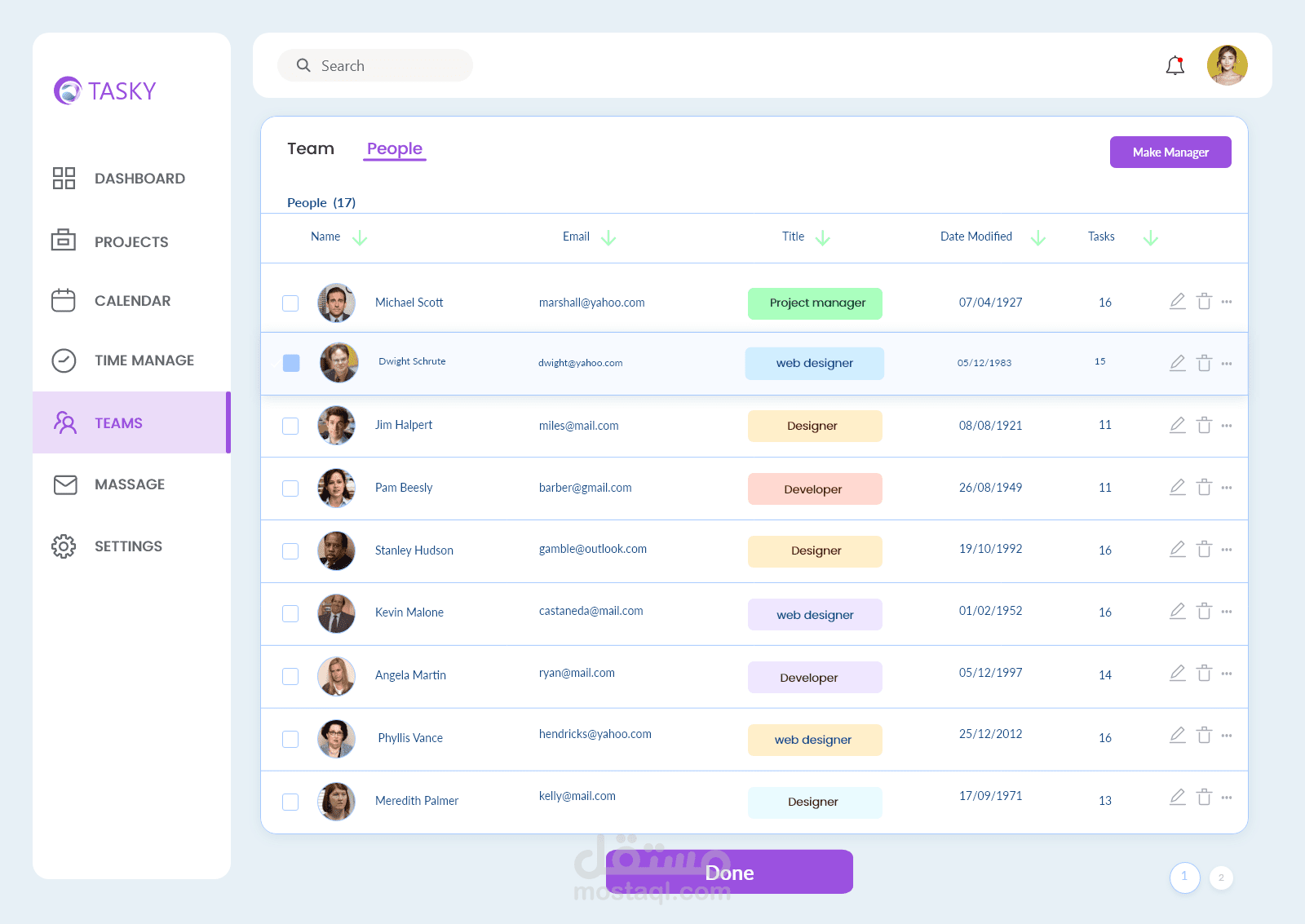Click Pam Beesly's avatar photo
This screenshot has width=1305, height=924.
[336, 488]
